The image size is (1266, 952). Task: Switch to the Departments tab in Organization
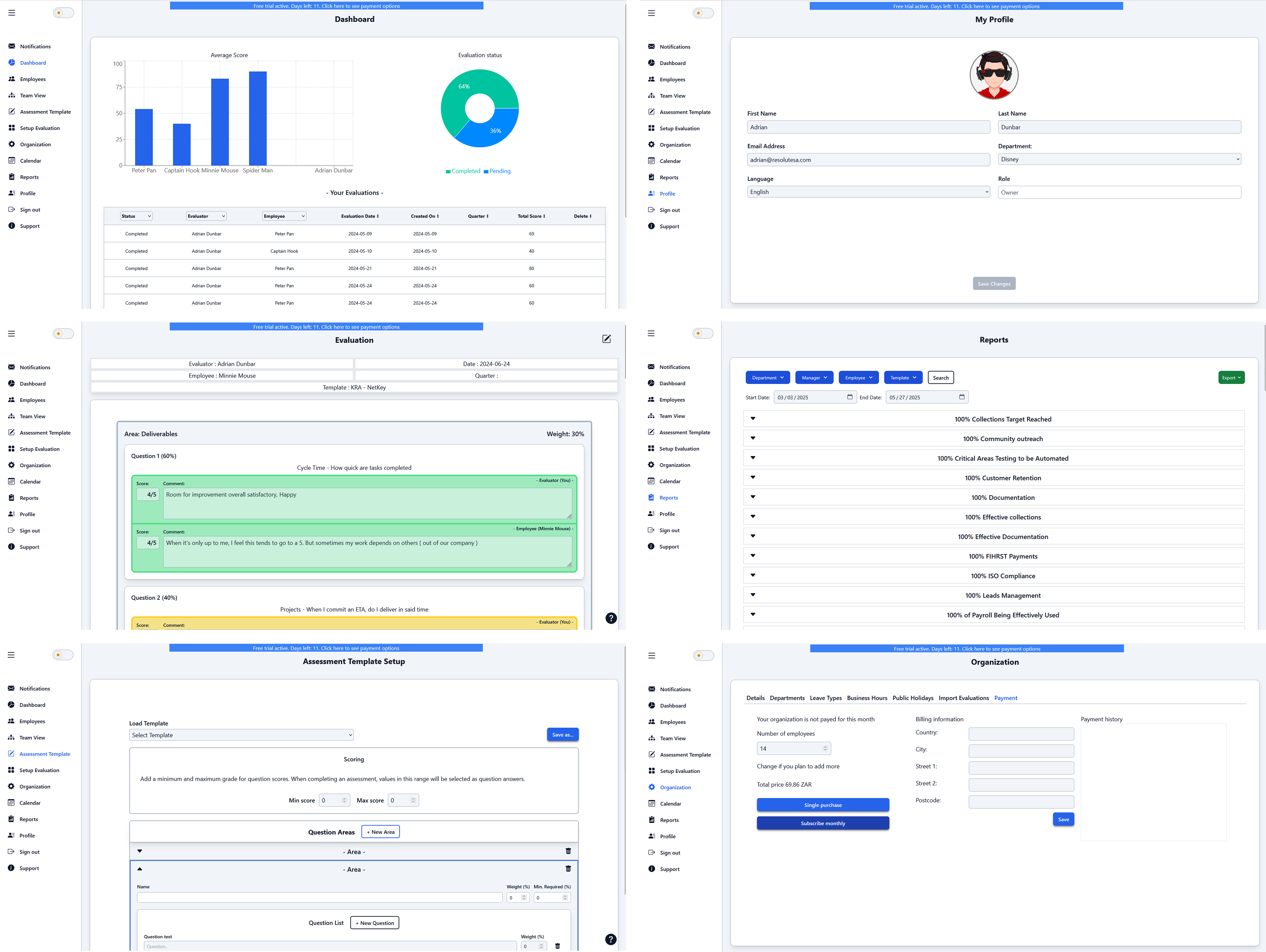pyautogui.click(x=787, y=698)
